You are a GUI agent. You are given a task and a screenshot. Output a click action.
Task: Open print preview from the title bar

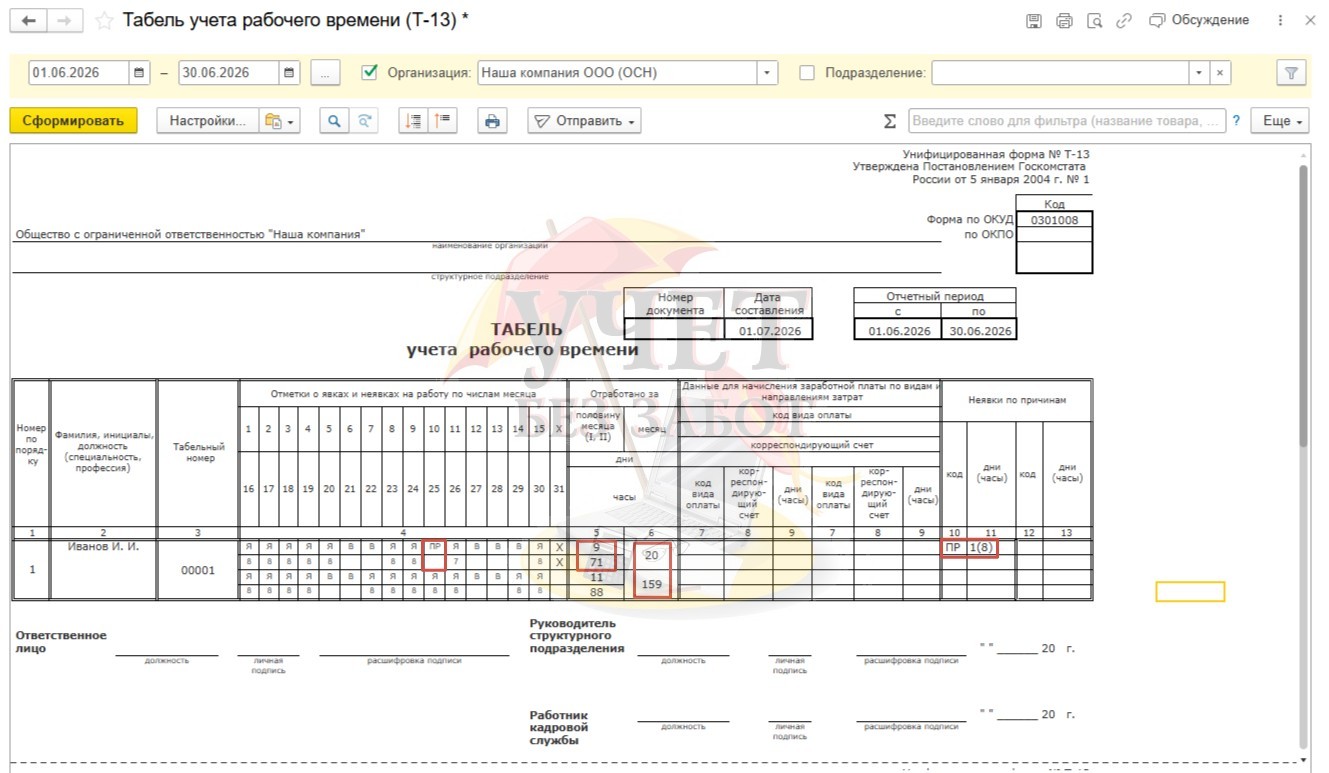(x=1094, y=21)
